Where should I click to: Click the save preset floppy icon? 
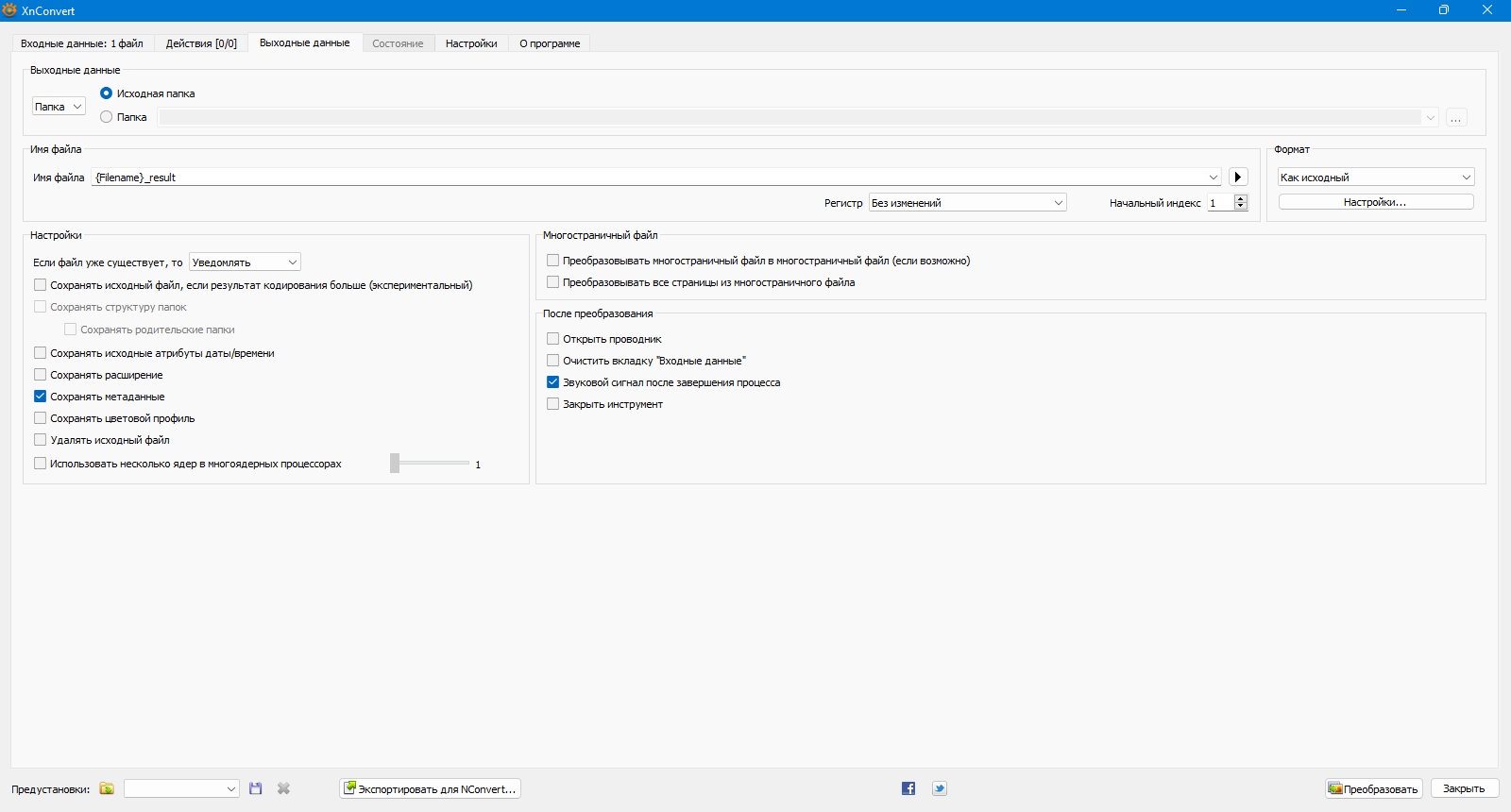pyautogui.click(x=255, y=788)
